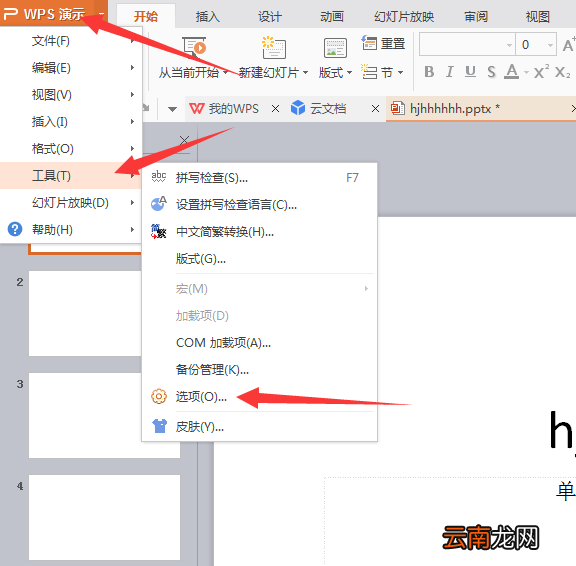Viewport: 576px width, 566px height.
Task: Click the 选项 gear icon
Action: click(159, 396)
